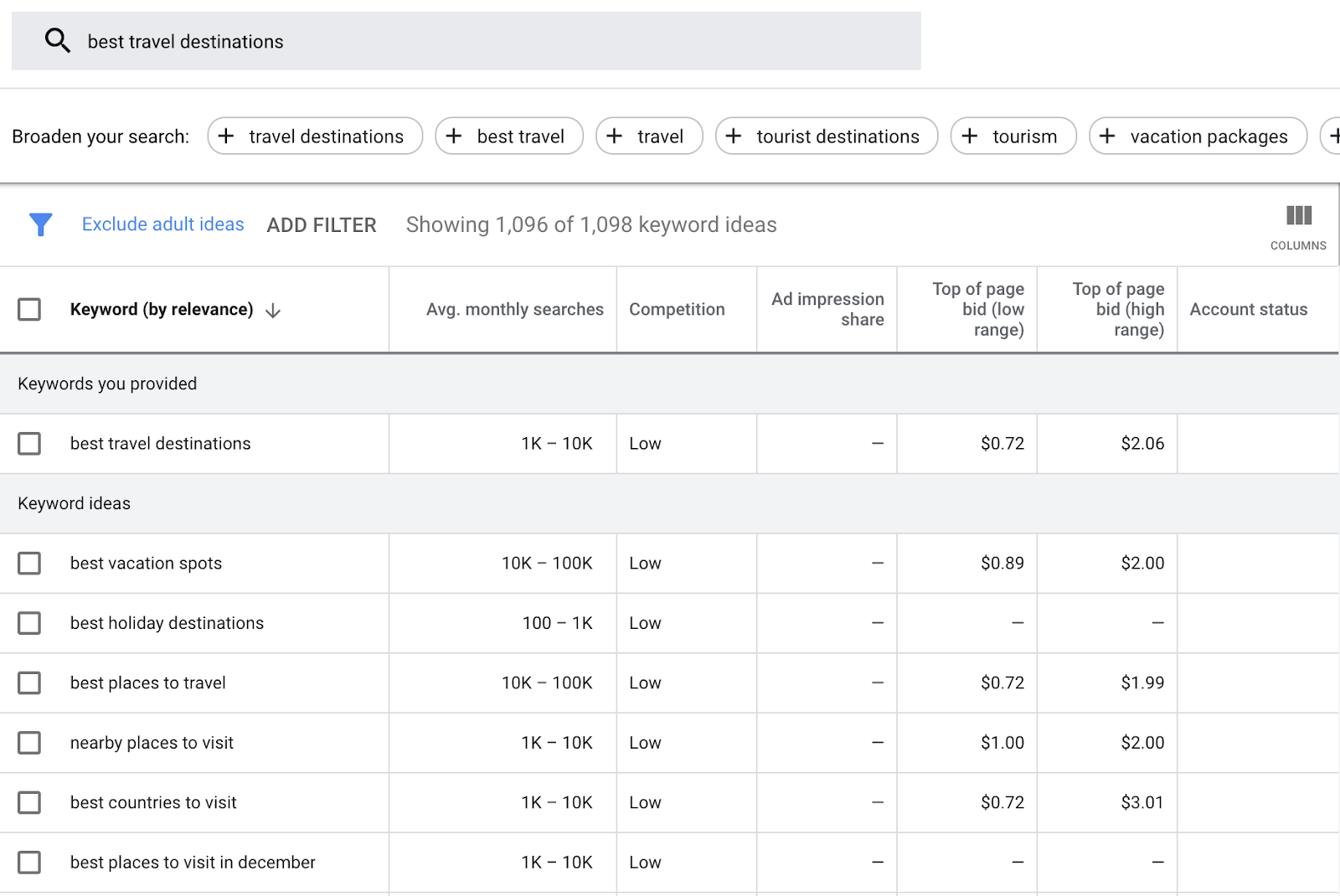
Task: Check the select-all checkbox in table header
Action: coord(29,309)
